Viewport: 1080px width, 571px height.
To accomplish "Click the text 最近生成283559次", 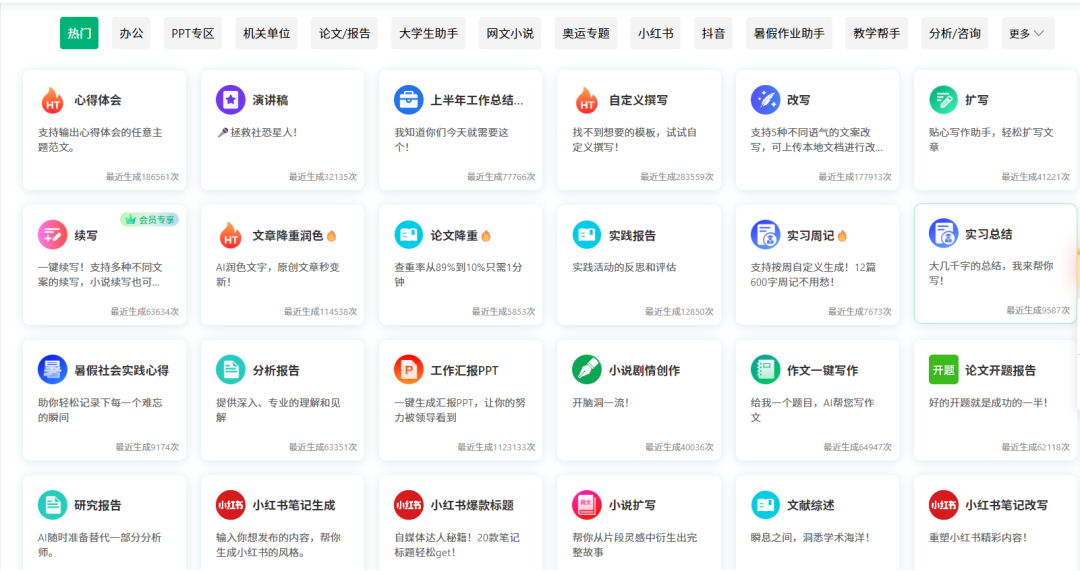I will point(677,177).
